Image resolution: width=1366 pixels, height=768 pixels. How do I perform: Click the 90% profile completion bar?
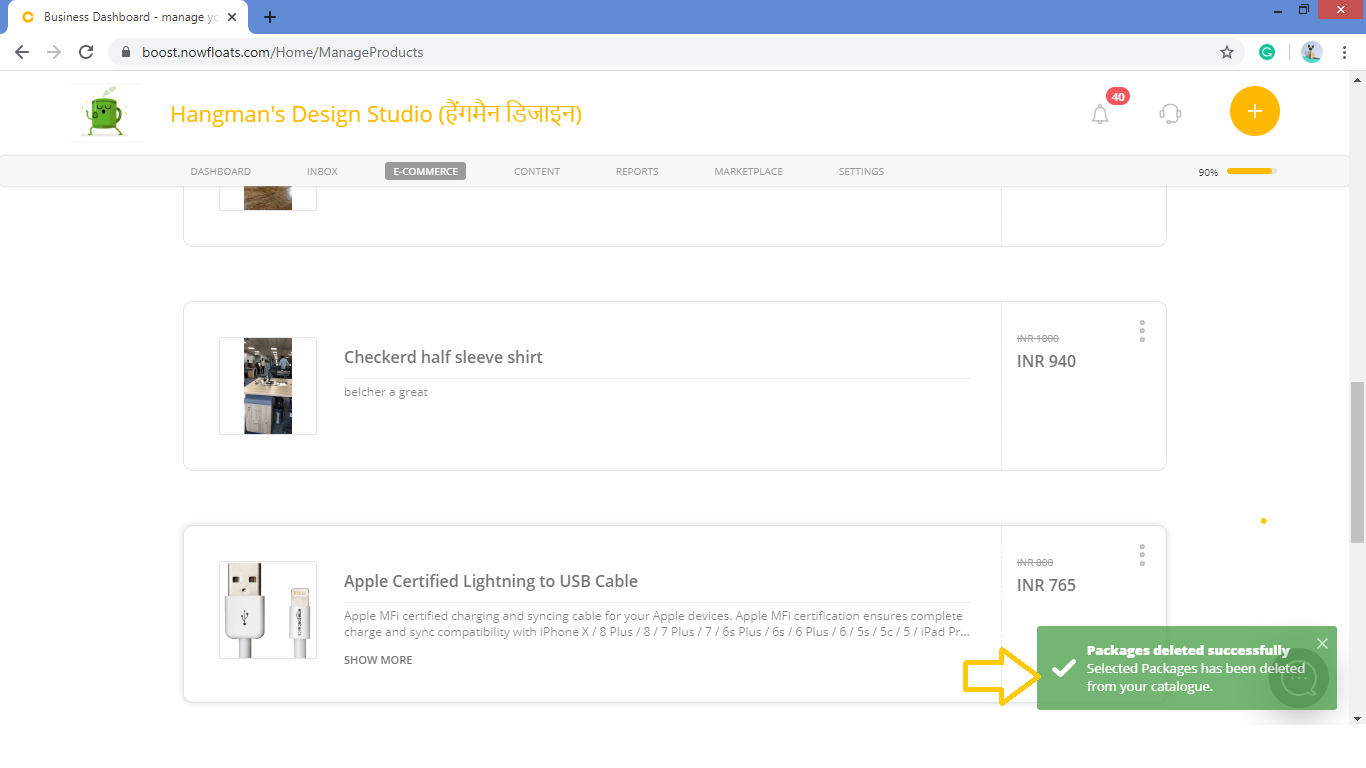pyautogui.click(x=1252, y=171)
